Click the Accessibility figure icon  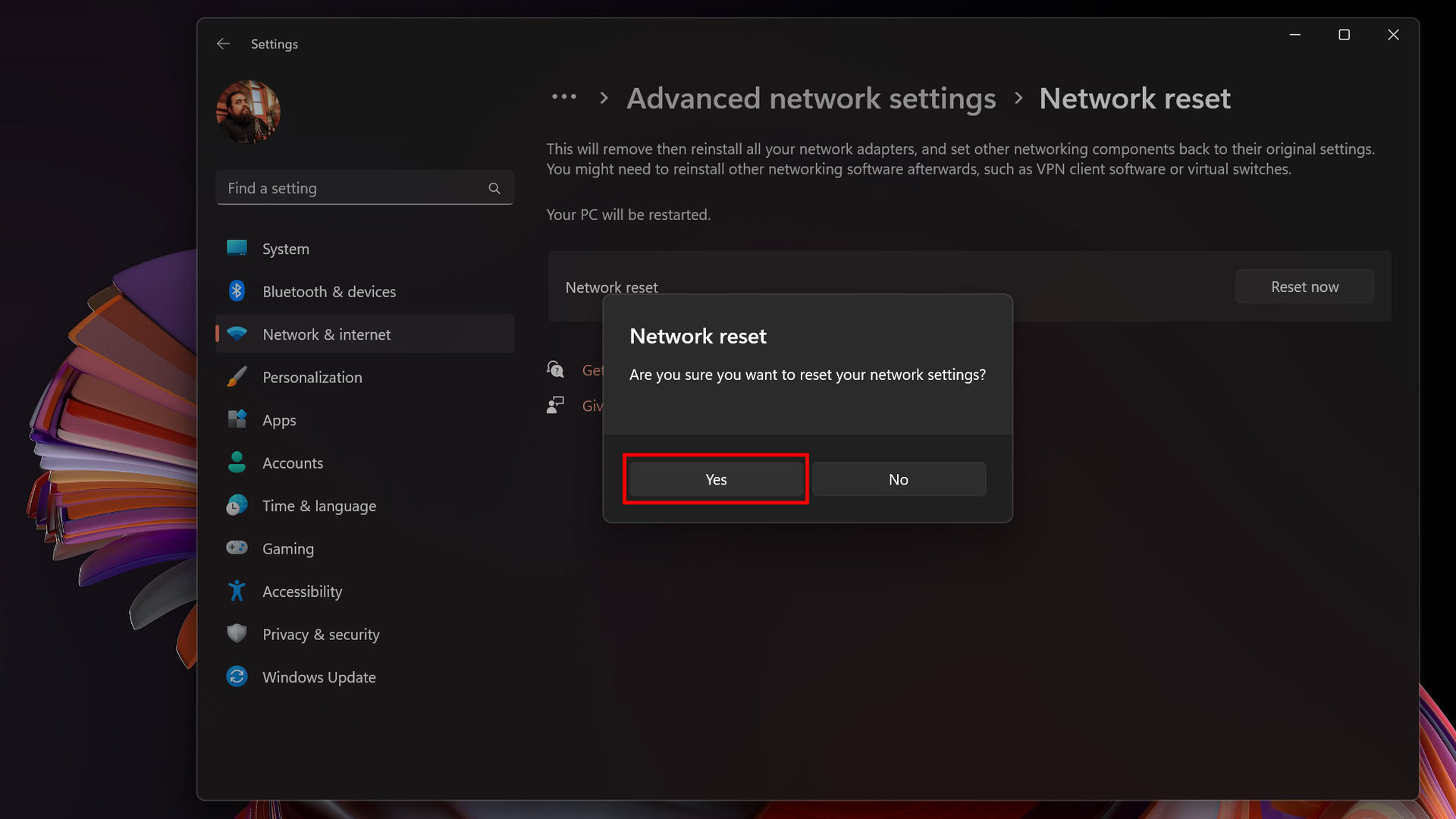point(237,591)
